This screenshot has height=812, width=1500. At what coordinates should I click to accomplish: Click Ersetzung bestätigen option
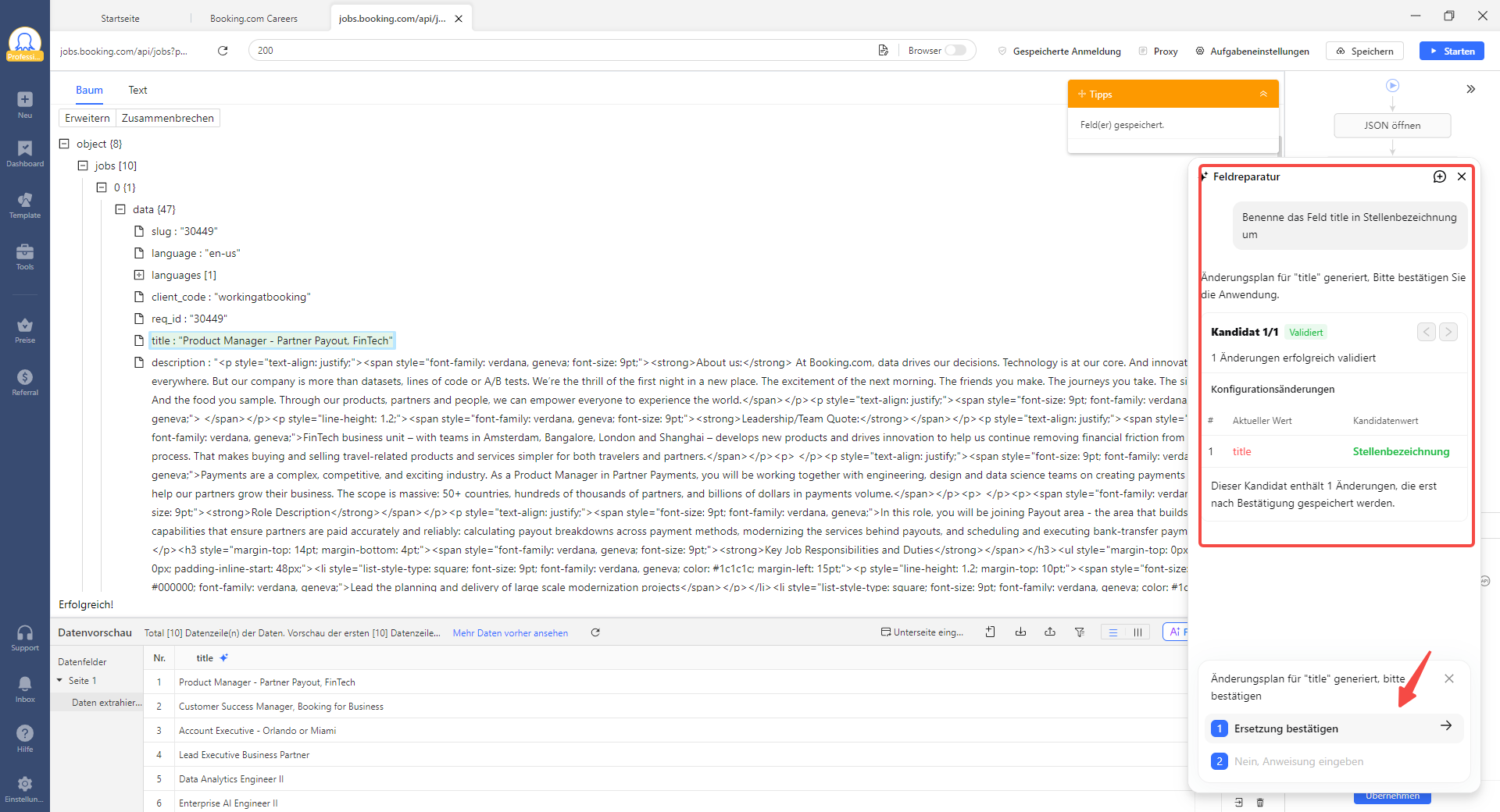click(x=1334, y=728)
